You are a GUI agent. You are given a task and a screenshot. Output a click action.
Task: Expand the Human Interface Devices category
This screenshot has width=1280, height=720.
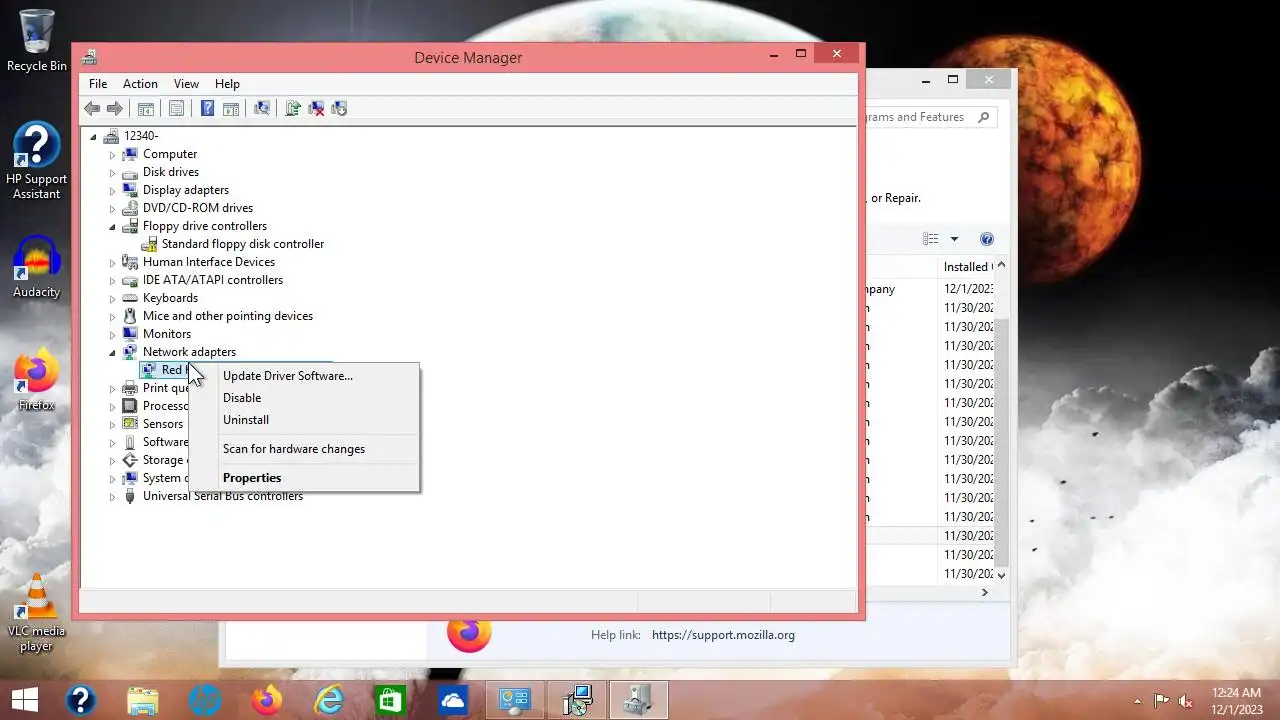(x=112, y=262)
